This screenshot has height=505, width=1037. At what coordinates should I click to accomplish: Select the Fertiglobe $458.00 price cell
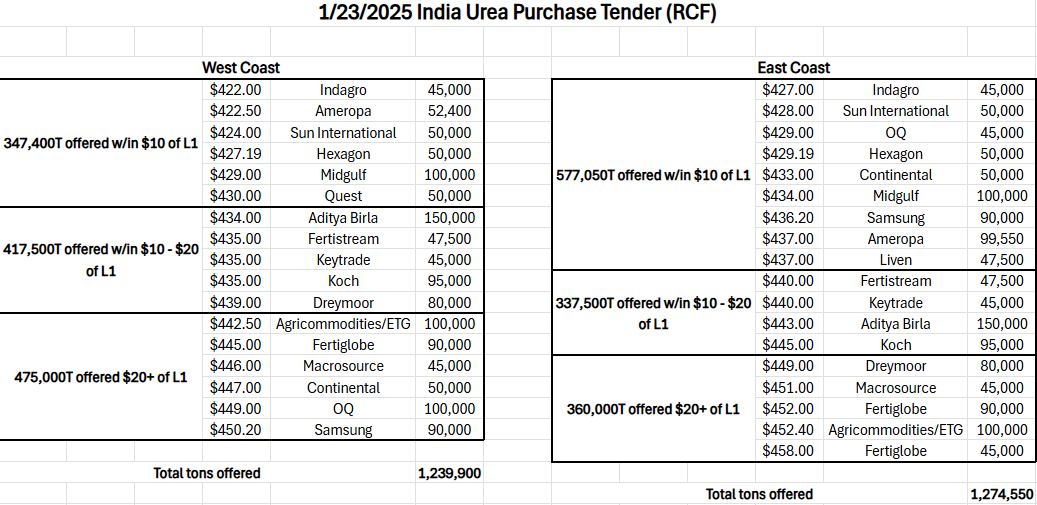788,451
